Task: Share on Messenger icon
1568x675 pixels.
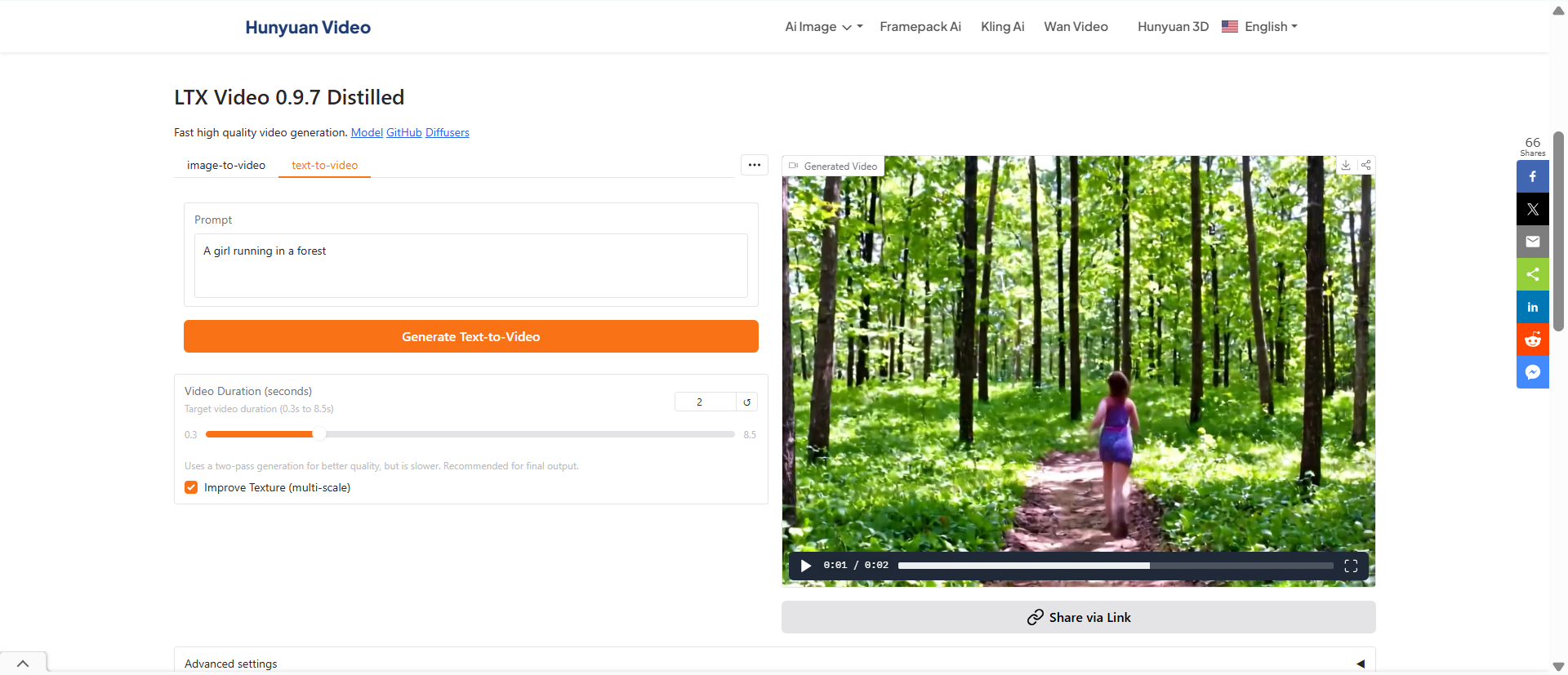Action: 1533,372
